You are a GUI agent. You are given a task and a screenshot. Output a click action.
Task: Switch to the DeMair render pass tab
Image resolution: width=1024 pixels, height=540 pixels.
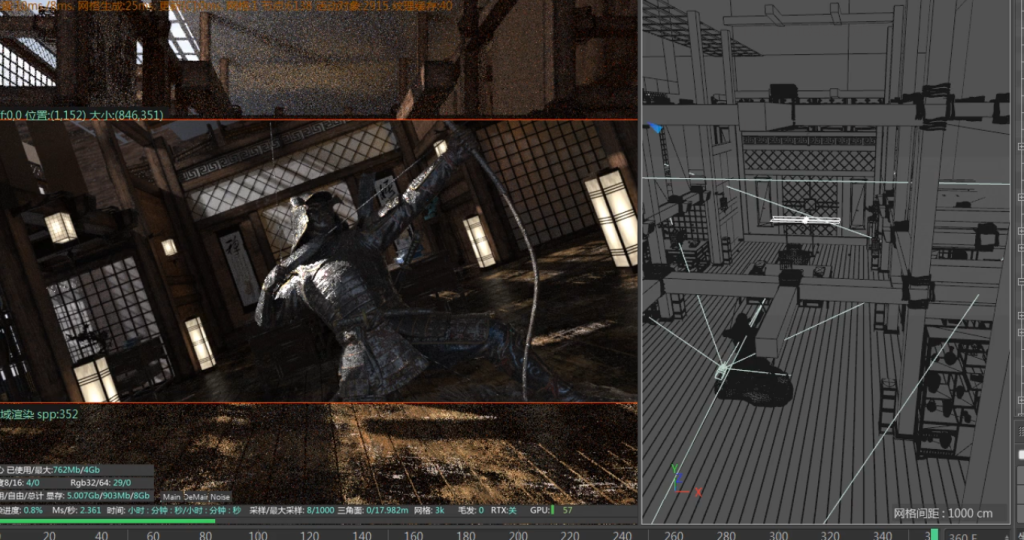tap(195, 497)
